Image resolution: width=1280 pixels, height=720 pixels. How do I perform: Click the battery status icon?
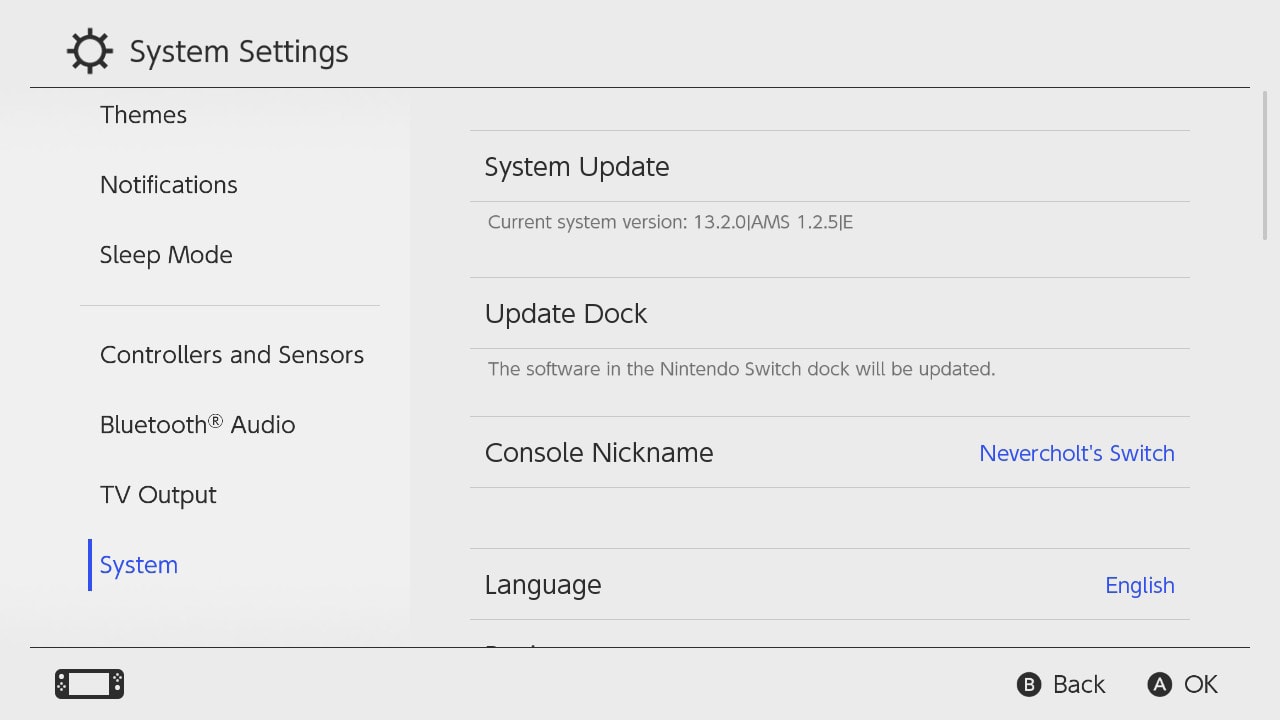88,684
